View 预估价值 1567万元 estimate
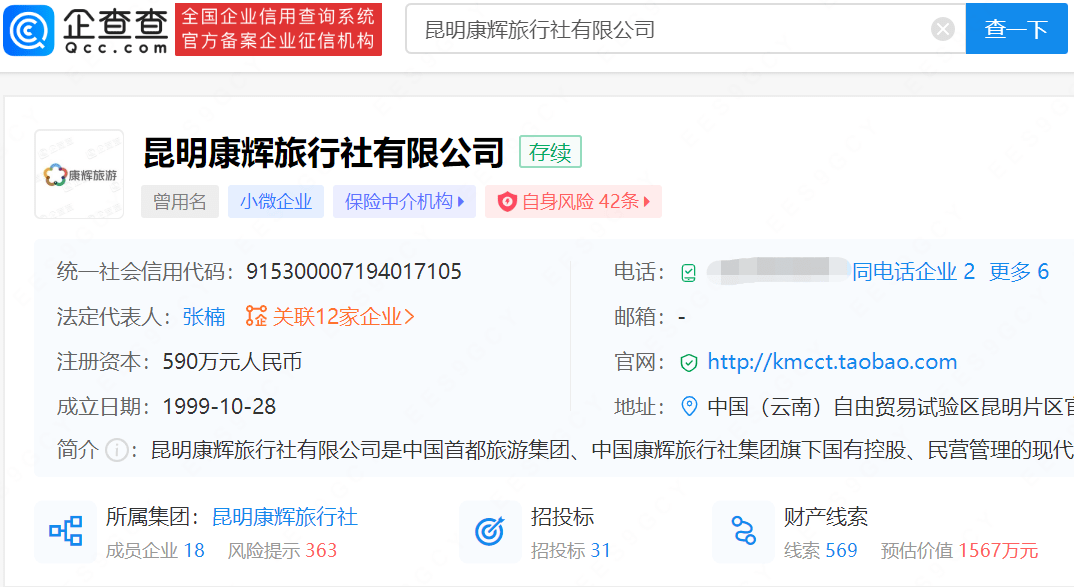 (x=960, y=551)
